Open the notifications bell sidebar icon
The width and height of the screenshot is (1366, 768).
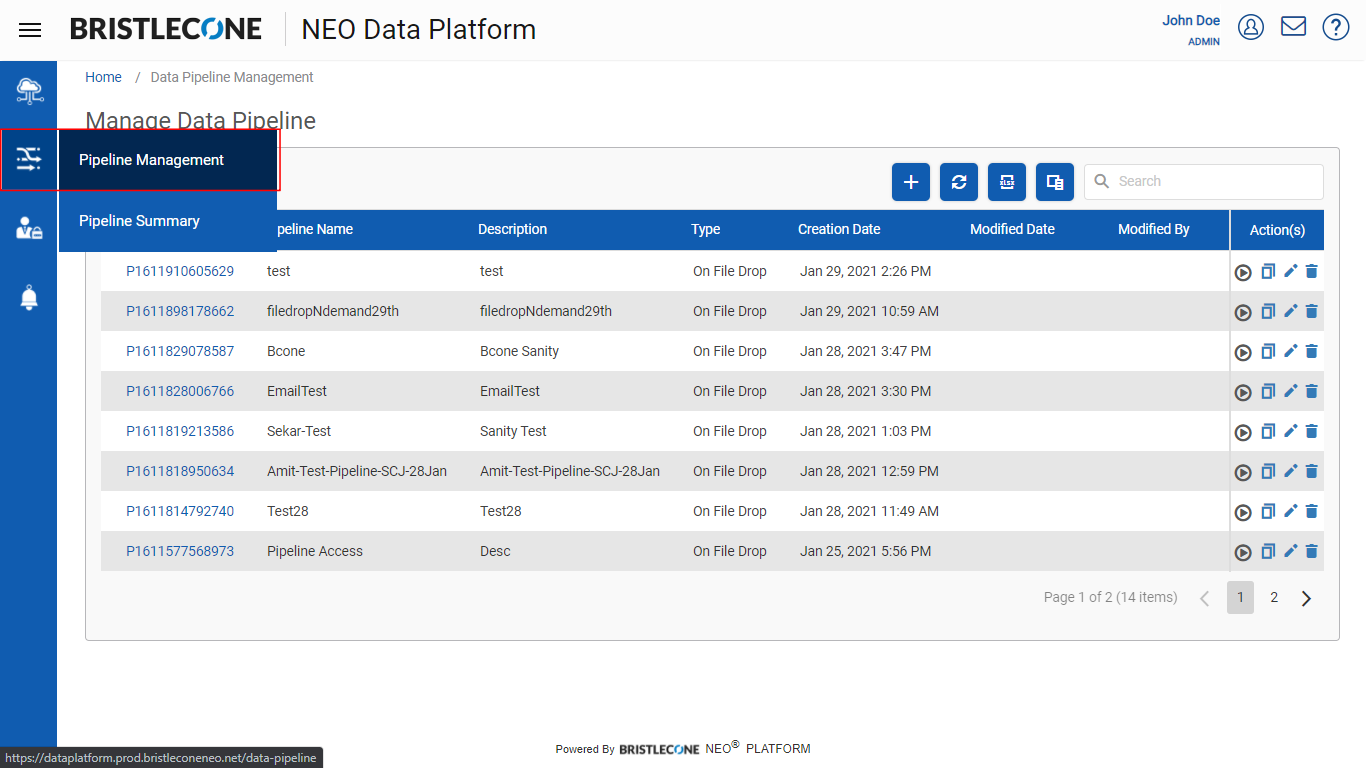tap(29, 297)
